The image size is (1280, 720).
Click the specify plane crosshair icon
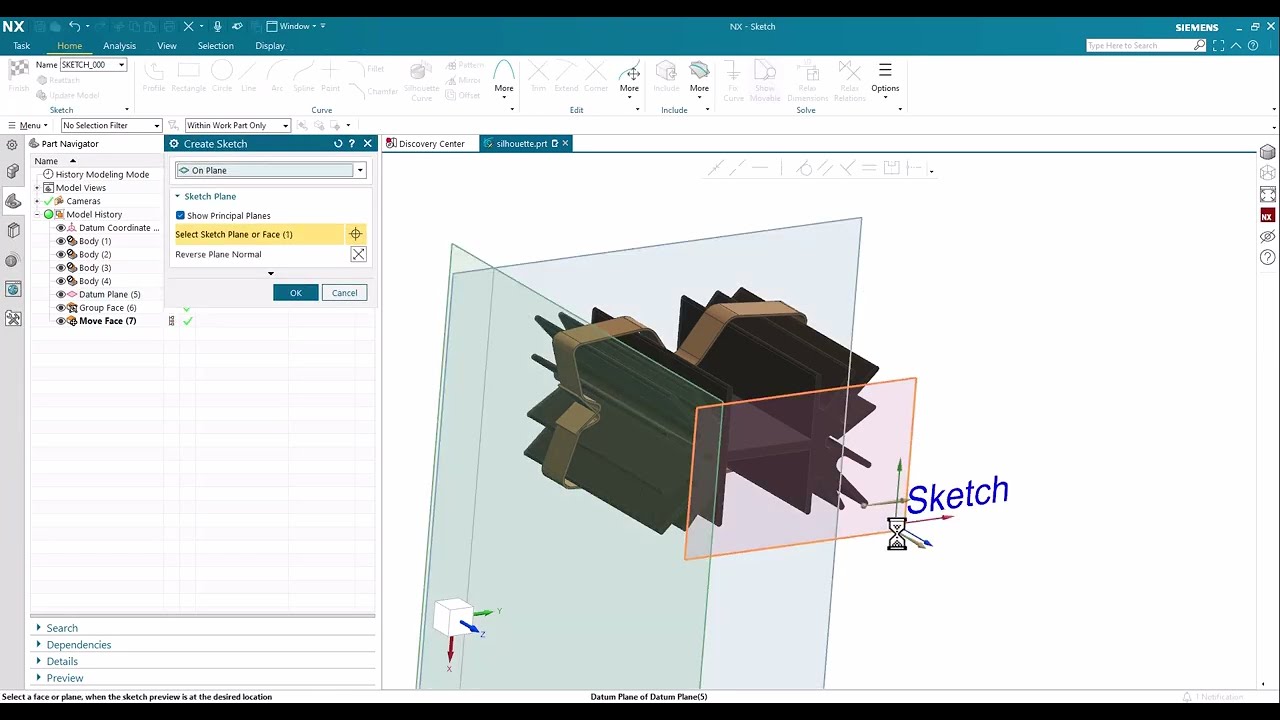click(x=355, y=234)
